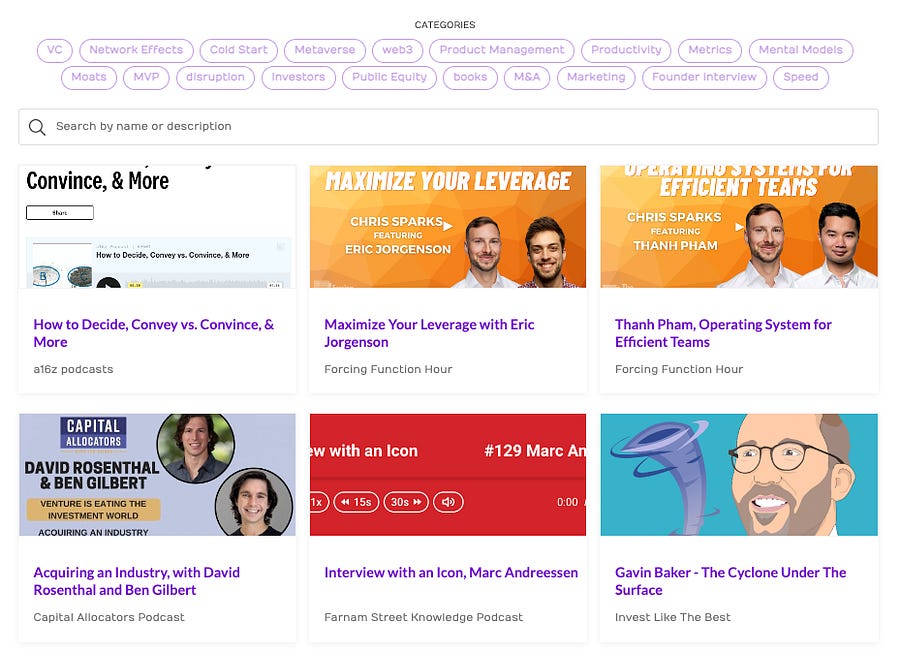This screenshot has height=654, width=900.
Task: Select the VC category tag
Action: pos(55,50)
